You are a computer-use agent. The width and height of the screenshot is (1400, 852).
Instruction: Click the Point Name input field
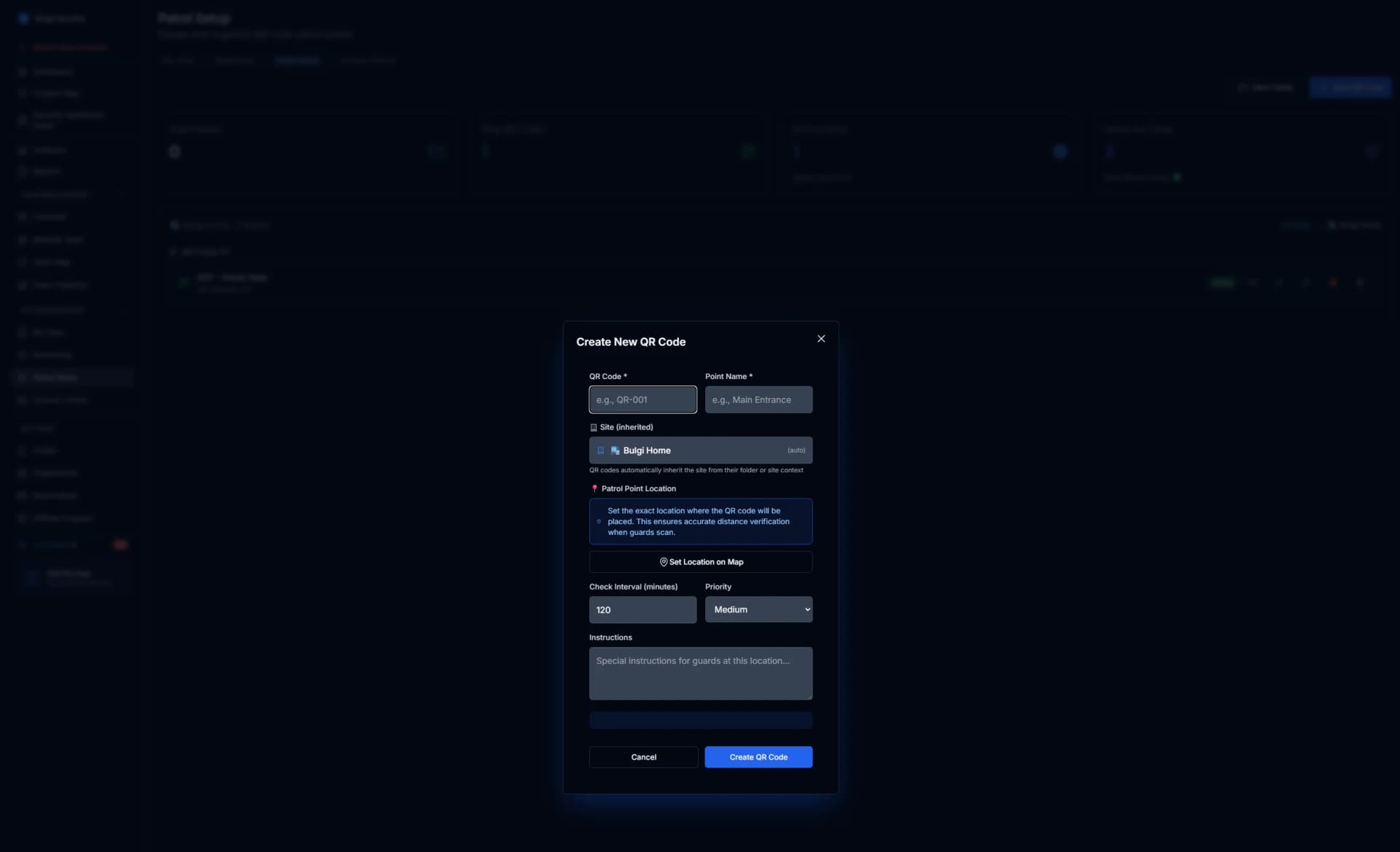click(x=758, y=399)
